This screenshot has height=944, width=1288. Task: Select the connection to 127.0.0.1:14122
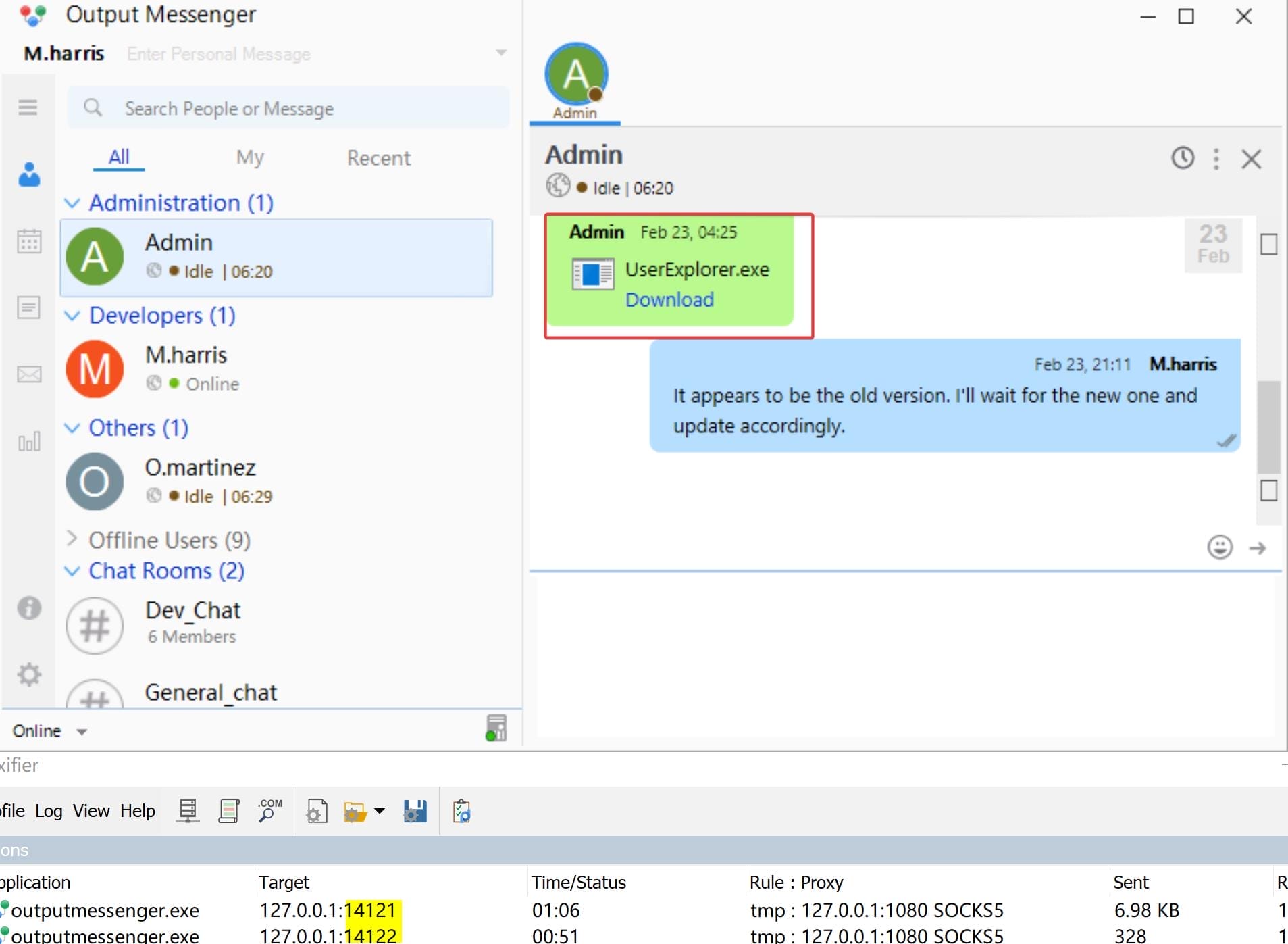point(644,935)
